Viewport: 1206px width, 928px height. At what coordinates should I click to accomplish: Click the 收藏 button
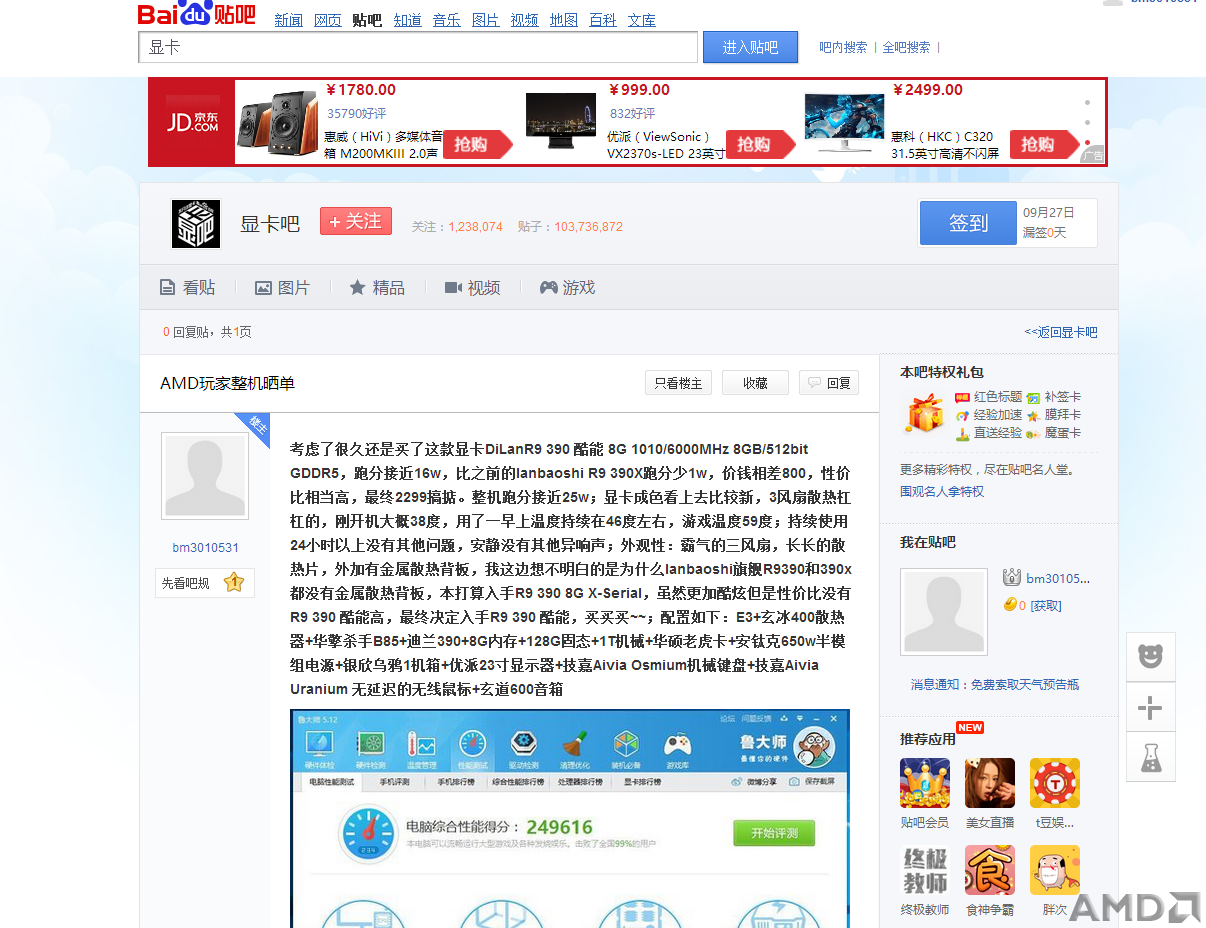tap(755, 383)
